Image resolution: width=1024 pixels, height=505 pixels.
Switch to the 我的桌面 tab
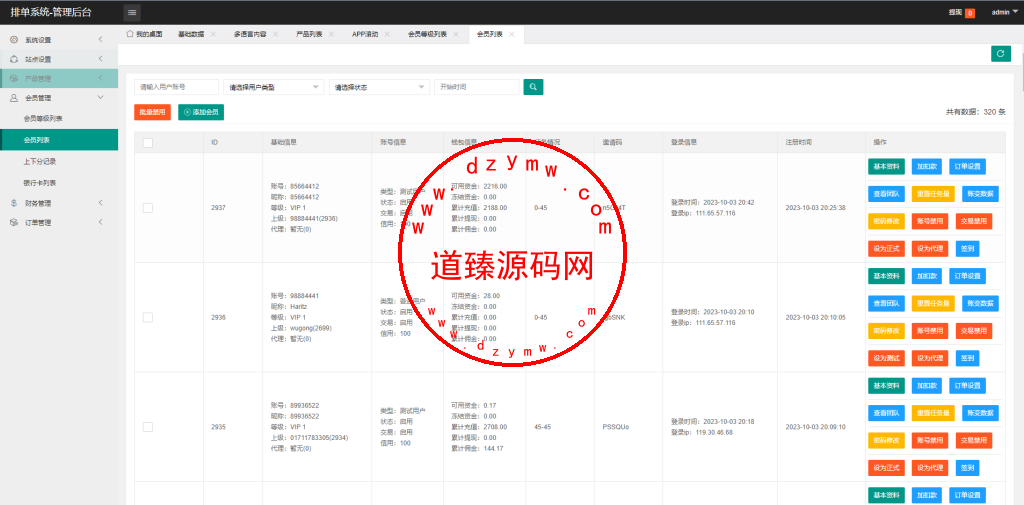(144, 34)
